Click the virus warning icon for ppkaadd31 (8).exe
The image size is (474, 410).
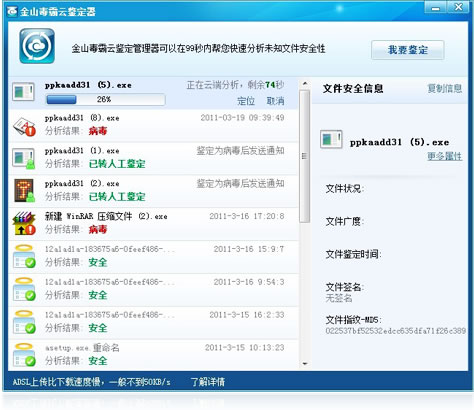[24, 126]
